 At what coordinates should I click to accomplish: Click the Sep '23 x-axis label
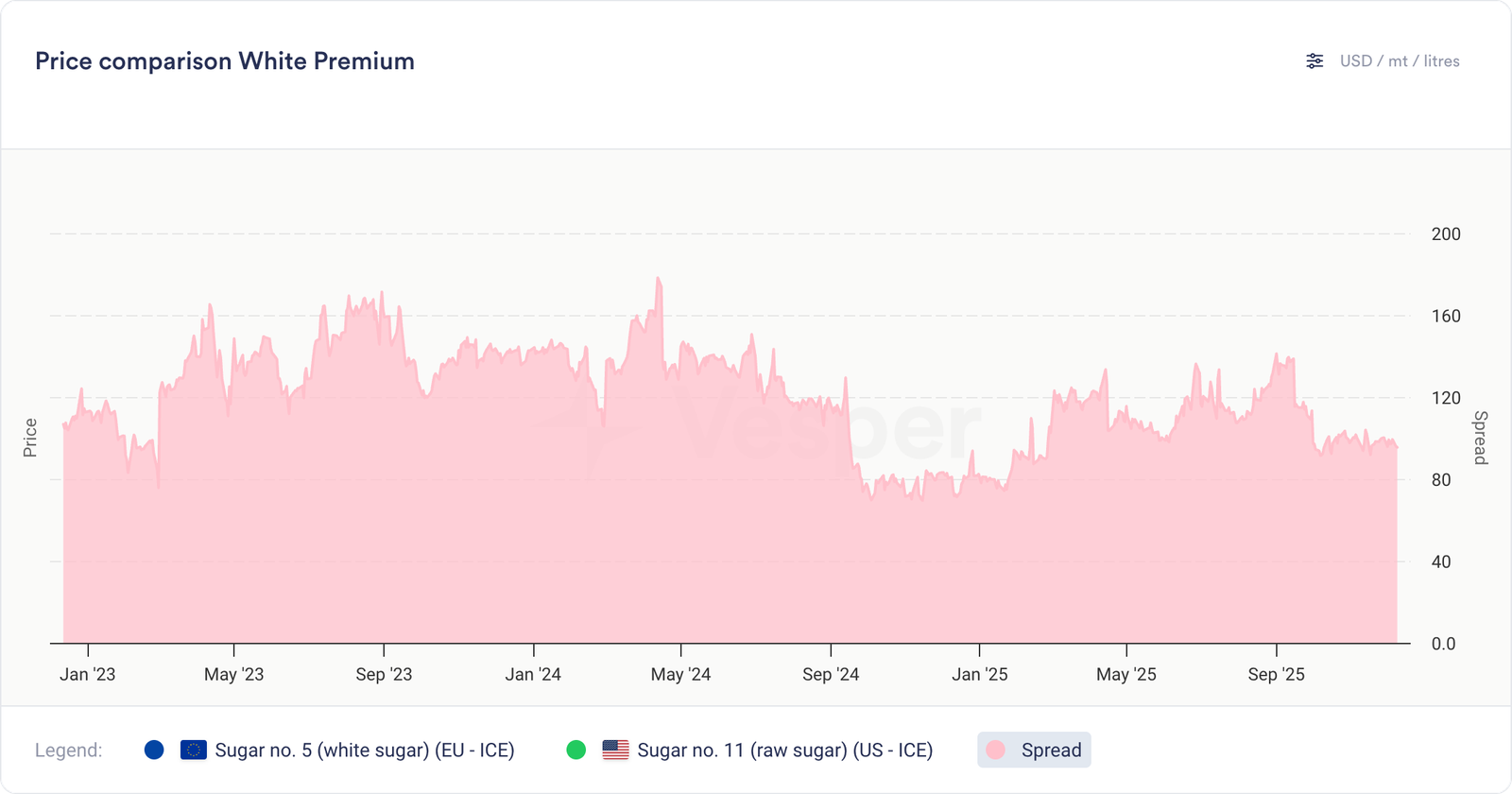pos(384,675)
